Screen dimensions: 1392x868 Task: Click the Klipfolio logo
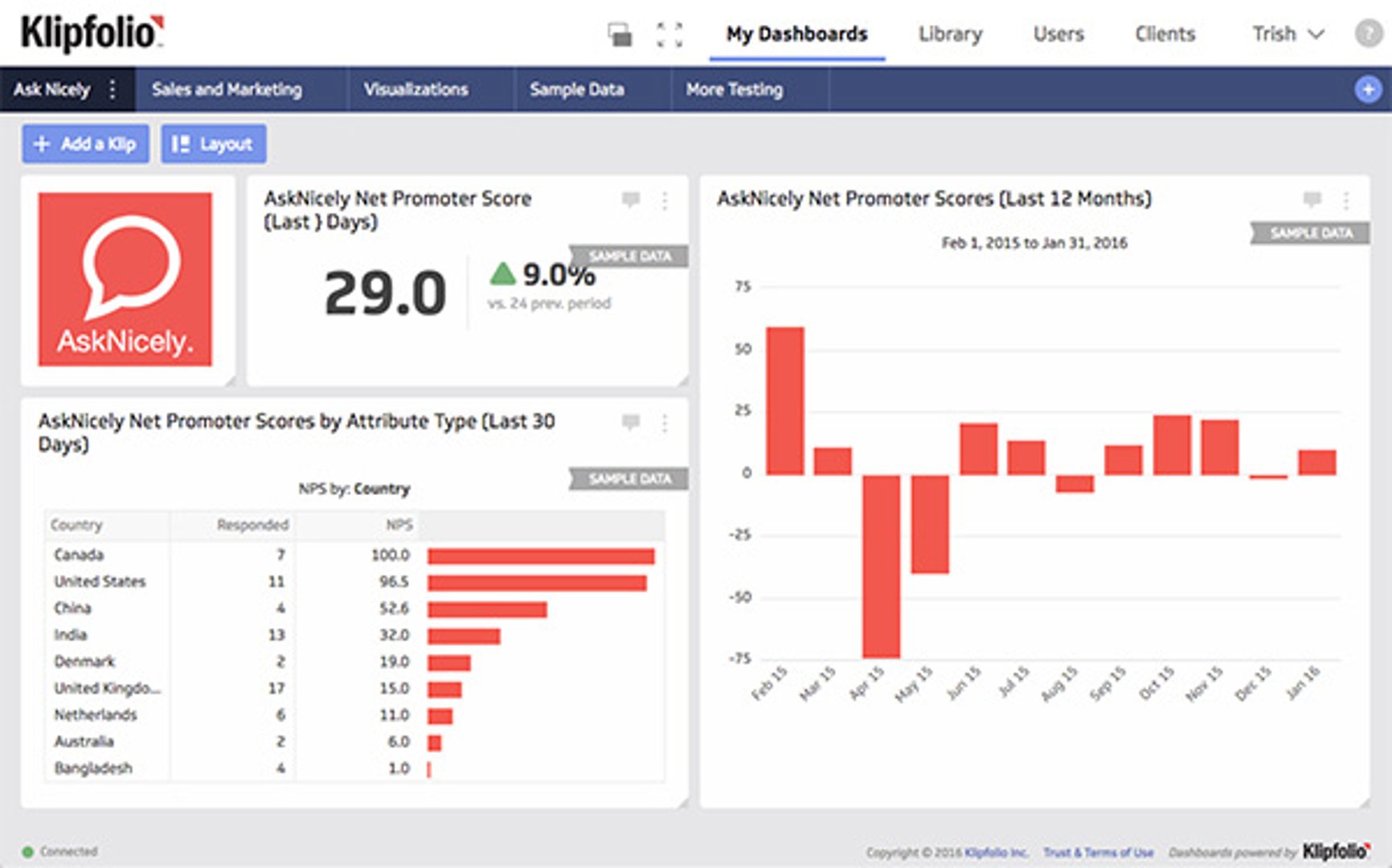tap(92, 33)
